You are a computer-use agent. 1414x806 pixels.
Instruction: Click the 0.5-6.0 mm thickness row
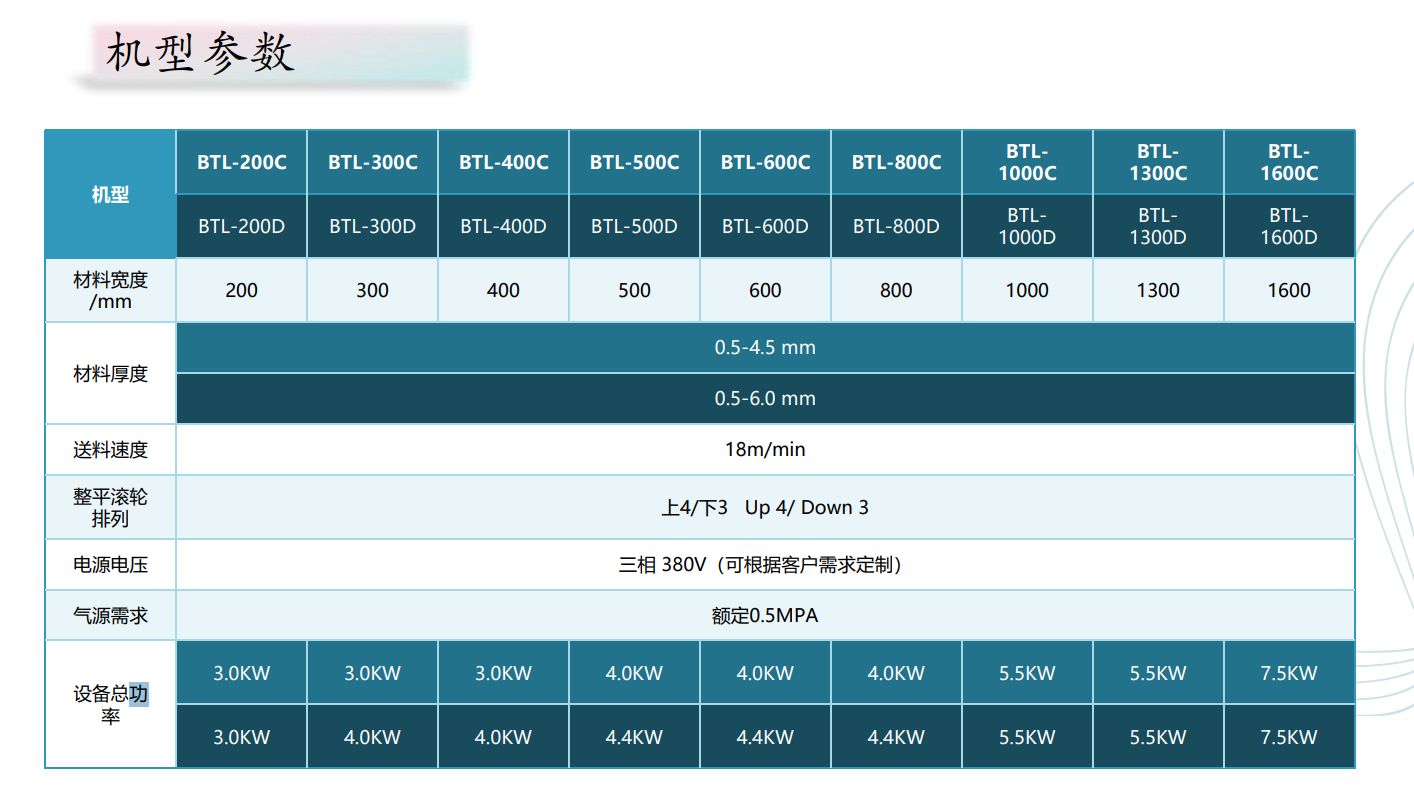click(x=765, y=398)
